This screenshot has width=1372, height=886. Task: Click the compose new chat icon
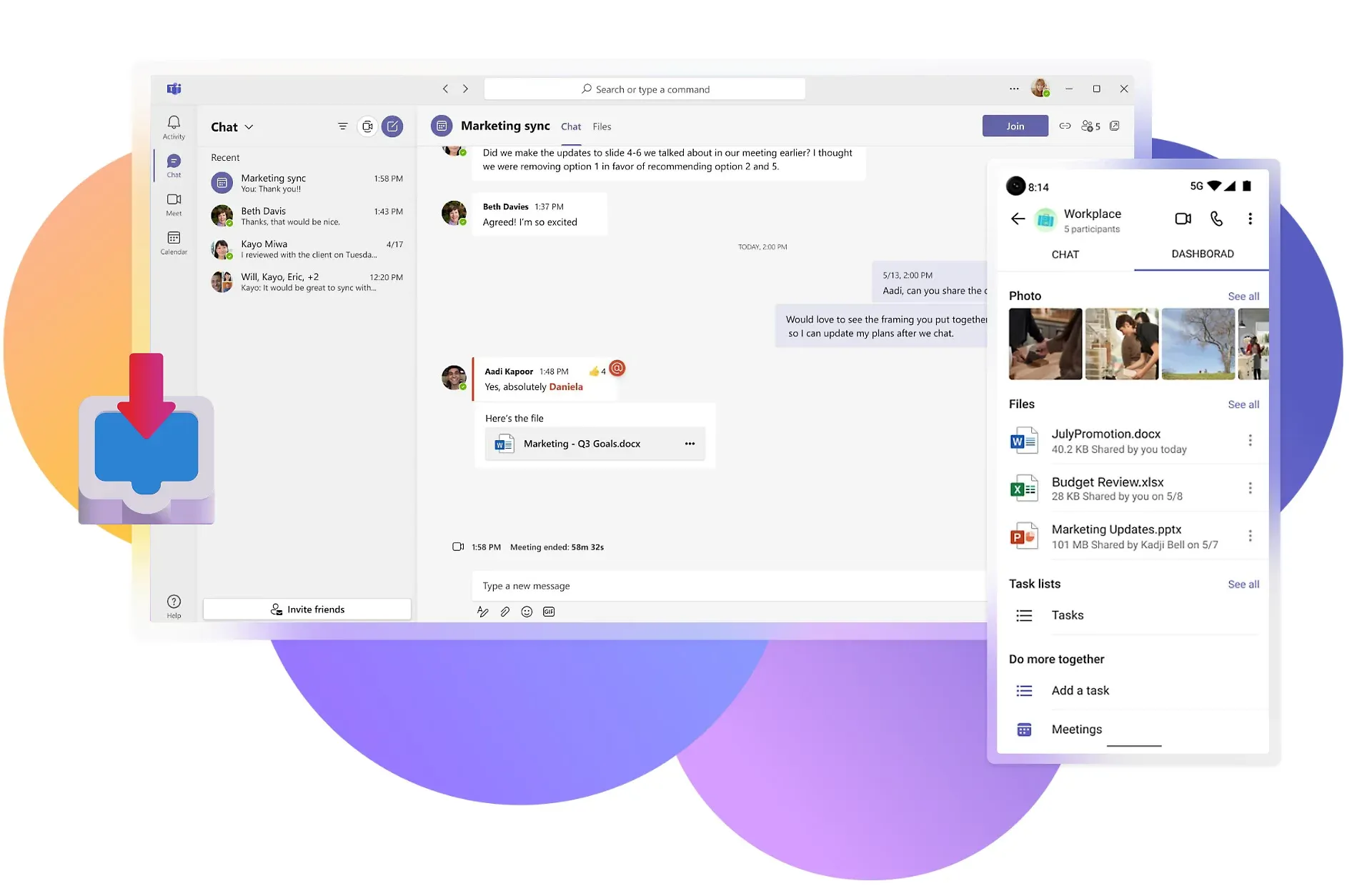pos(393,125)
